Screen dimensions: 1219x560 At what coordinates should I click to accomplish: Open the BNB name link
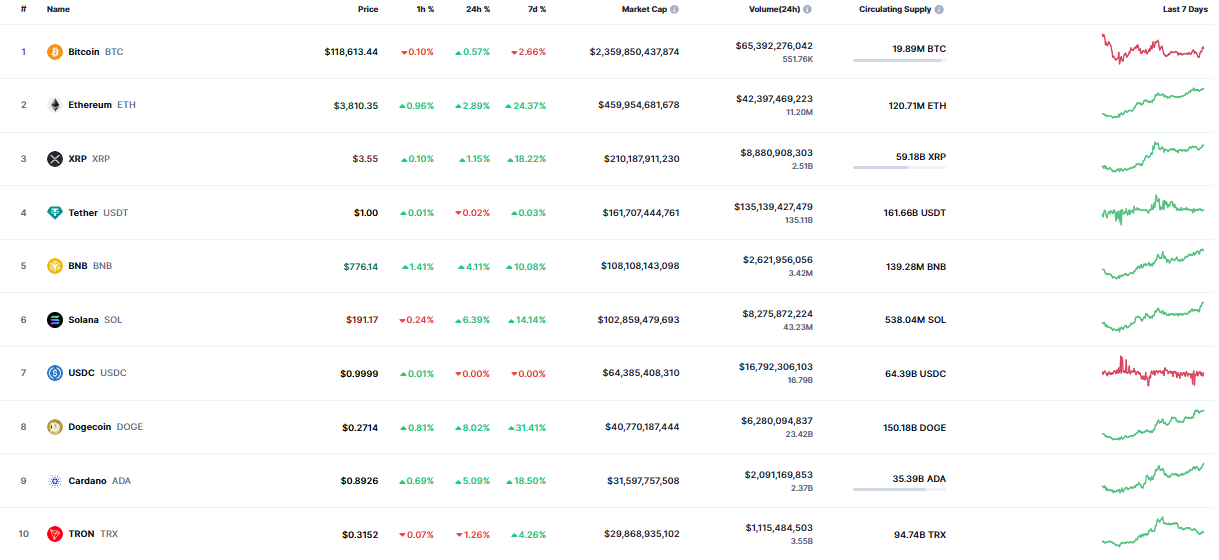[x=78, y=266]
